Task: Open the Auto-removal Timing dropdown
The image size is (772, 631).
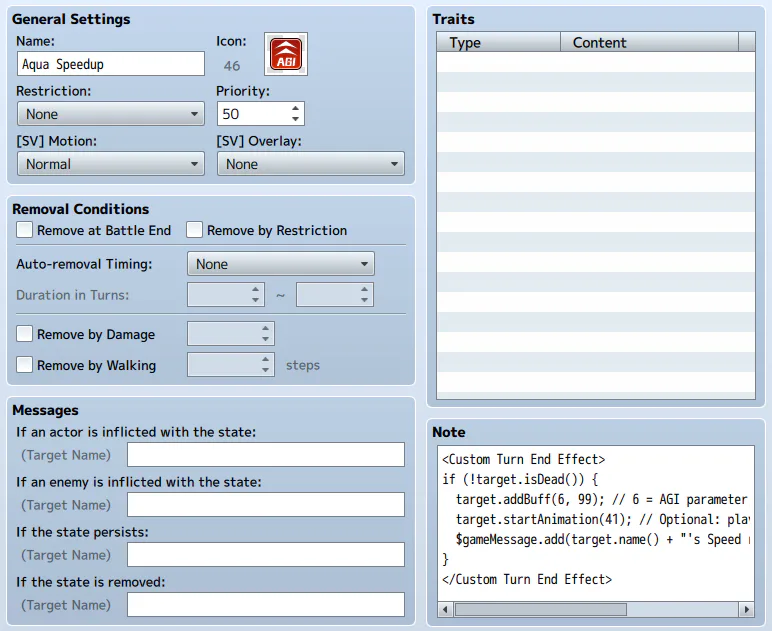Action: pos(281,264)
